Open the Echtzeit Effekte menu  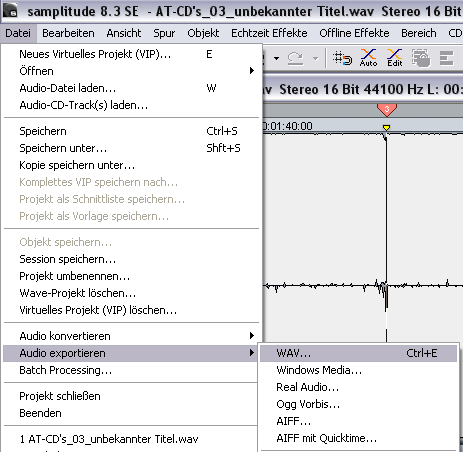tap(269, 33)
